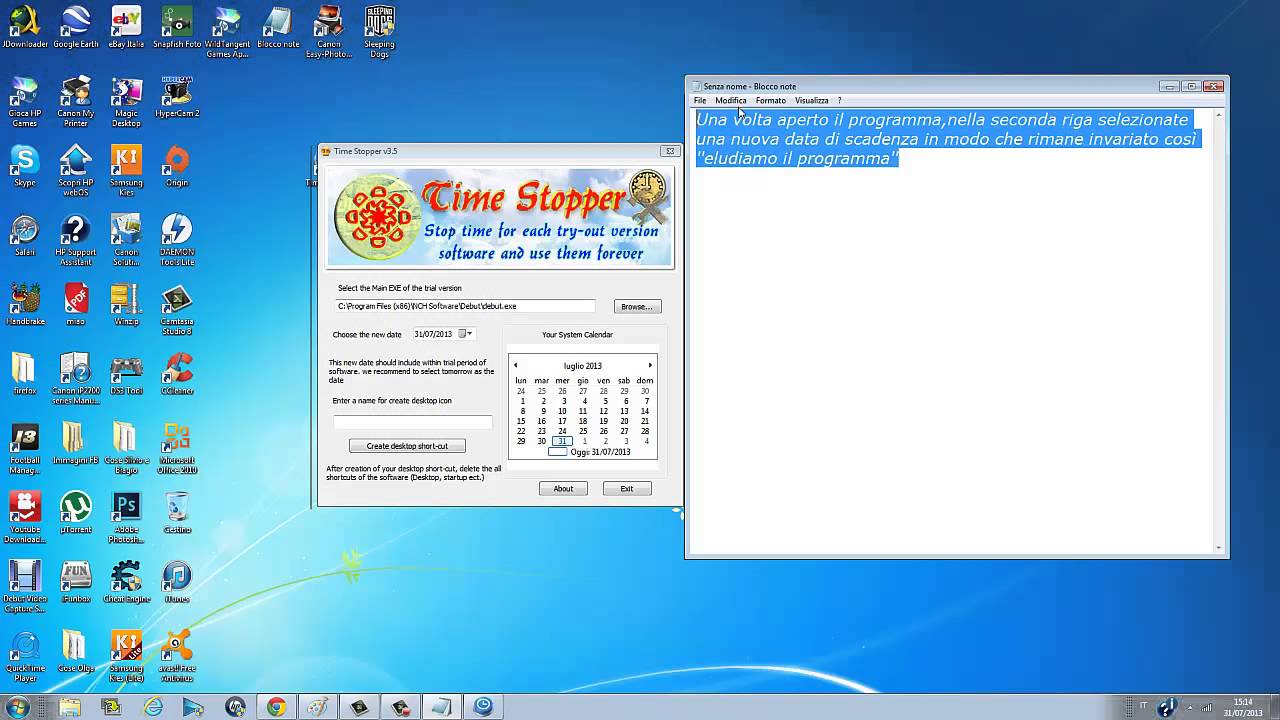
Task: Select the Football Manager desktop icon
Action: [x=24, y=448]
